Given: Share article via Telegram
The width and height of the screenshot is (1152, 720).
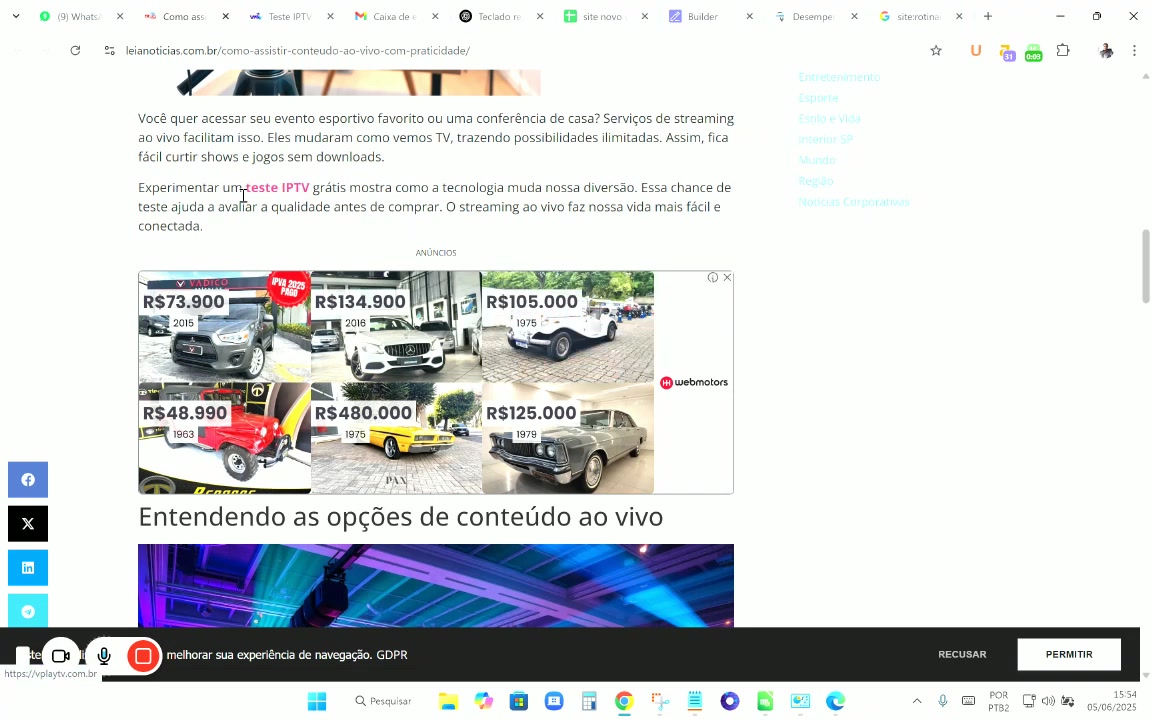Looking at the screenshot, I should (x=28, y=611).
